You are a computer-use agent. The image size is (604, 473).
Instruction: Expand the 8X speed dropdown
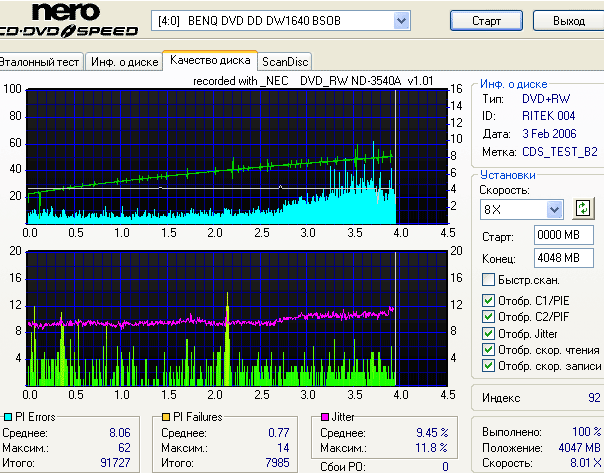pyautogui.click(x=554, y=210)
